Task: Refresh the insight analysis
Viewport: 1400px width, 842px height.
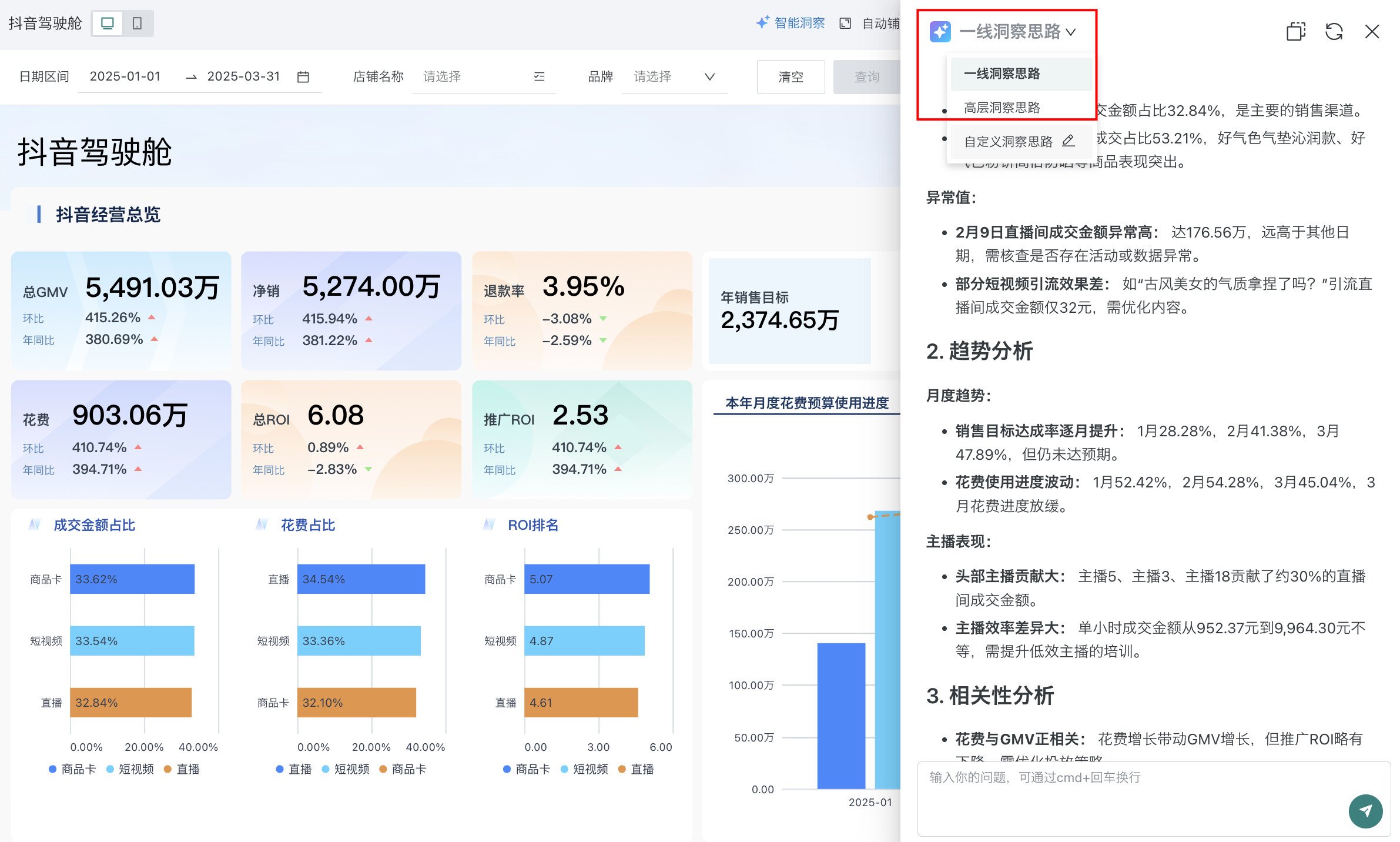Action: click(1334, 32)
